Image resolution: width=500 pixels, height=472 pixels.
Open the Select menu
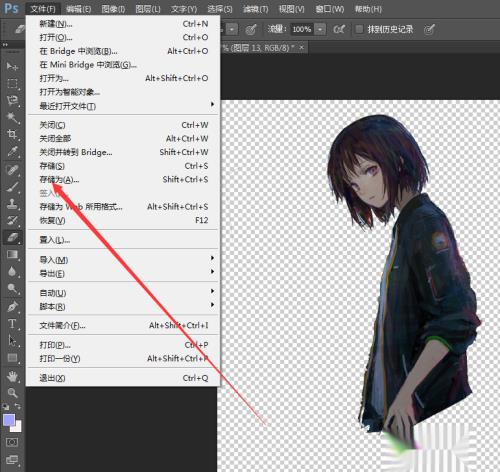pos(220,9)
